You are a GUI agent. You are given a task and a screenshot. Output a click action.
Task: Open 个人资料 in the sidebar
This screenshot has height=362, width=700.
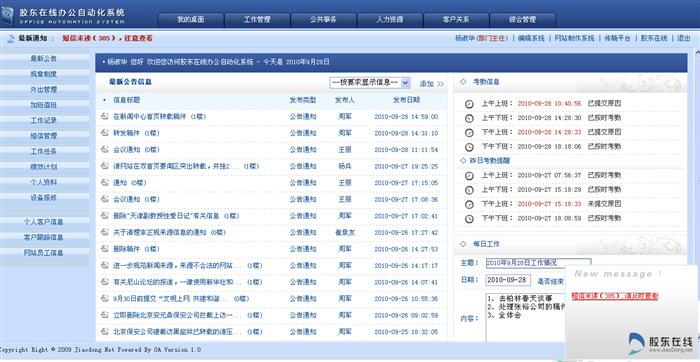point(44,182)
